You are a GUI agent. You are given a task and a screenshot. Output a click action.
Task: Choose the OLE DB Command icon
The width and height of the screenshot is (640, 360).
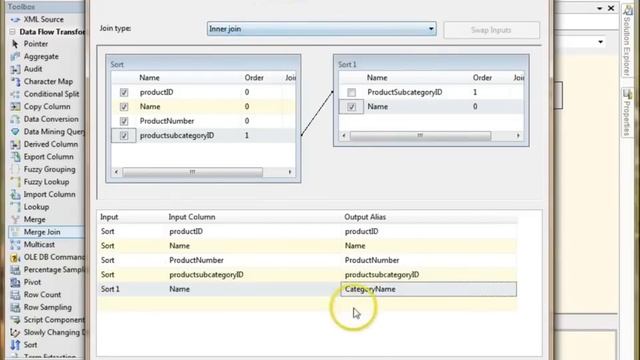15,257
